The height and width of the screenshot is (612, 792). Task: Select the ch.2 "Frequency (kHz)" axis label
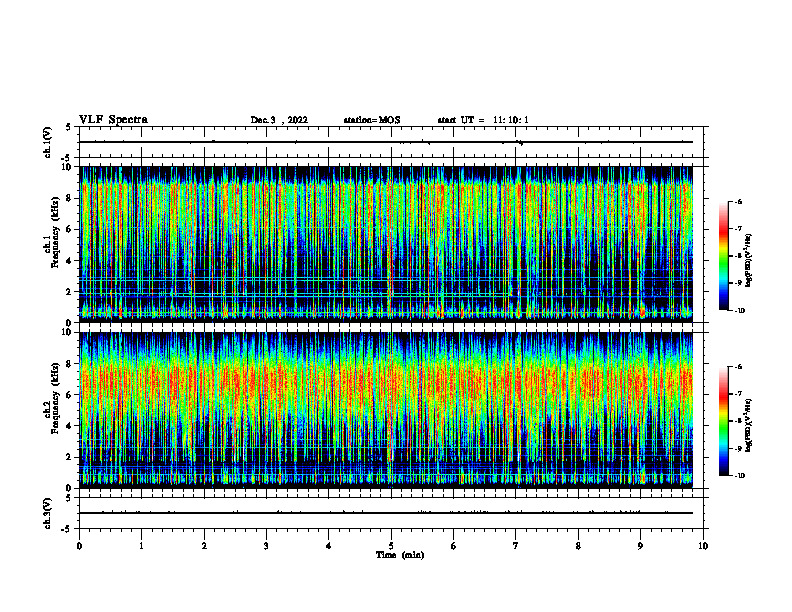[55, 397]
